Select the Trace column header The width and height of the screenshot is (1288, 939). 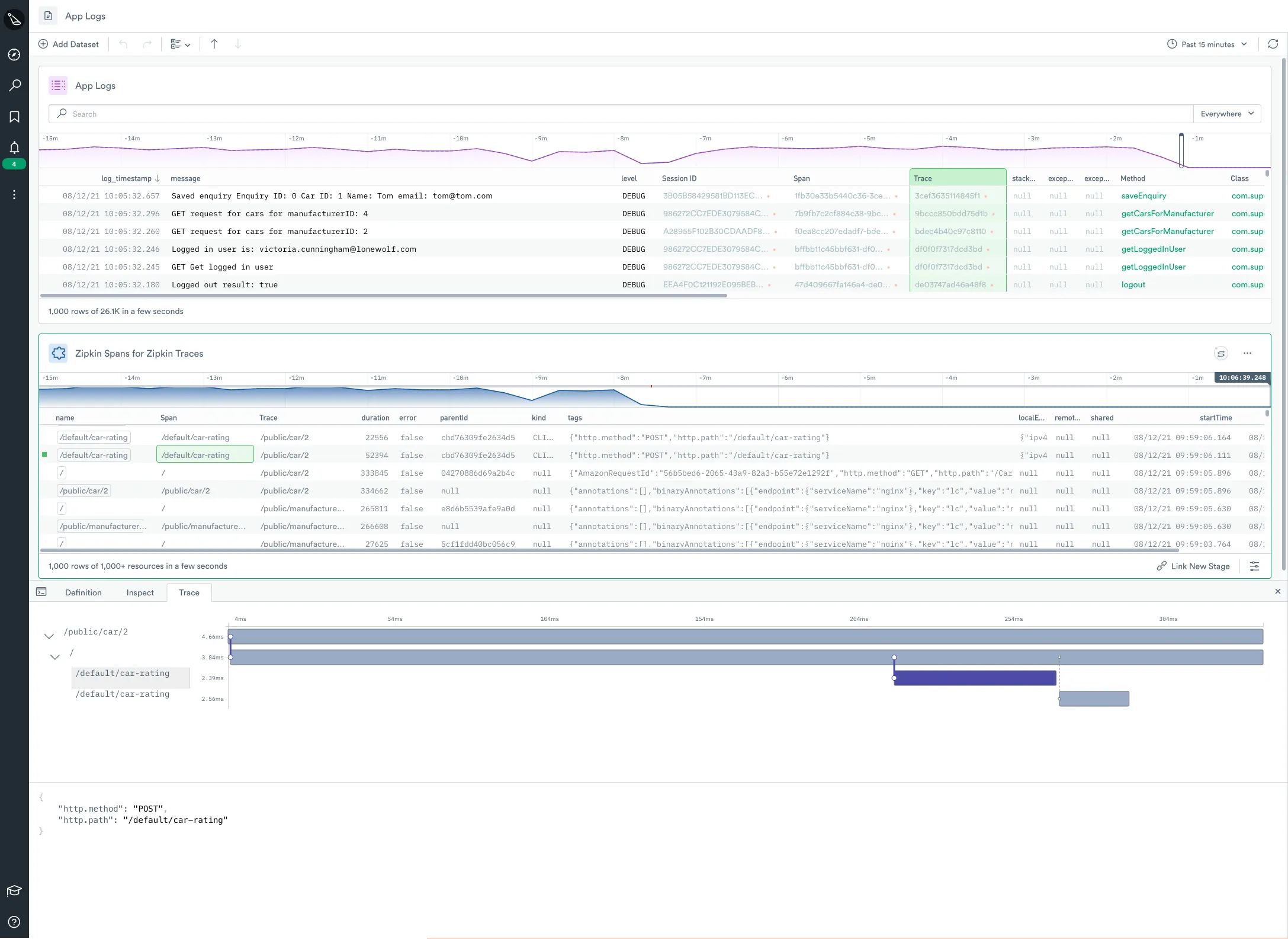click(958, 178)
